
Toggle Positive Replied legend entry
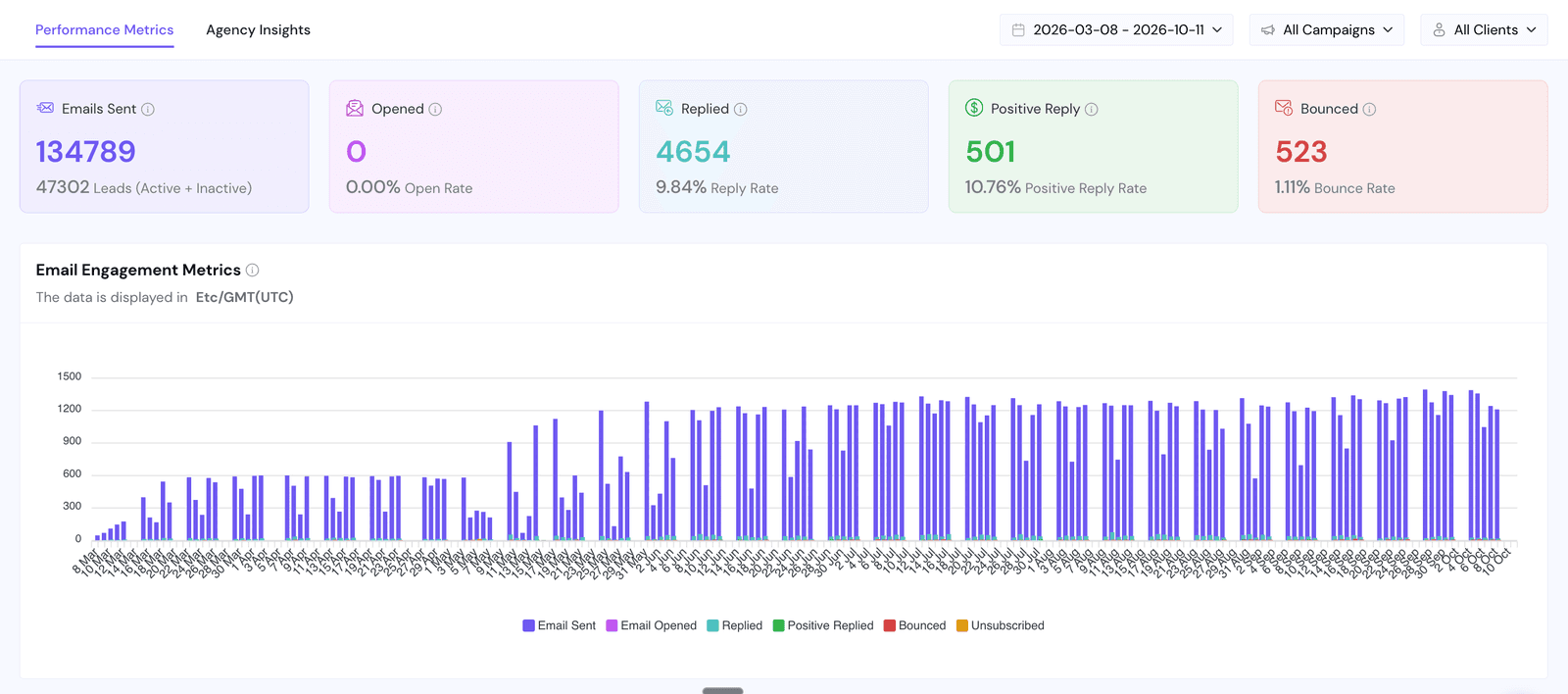click(823, 625)
